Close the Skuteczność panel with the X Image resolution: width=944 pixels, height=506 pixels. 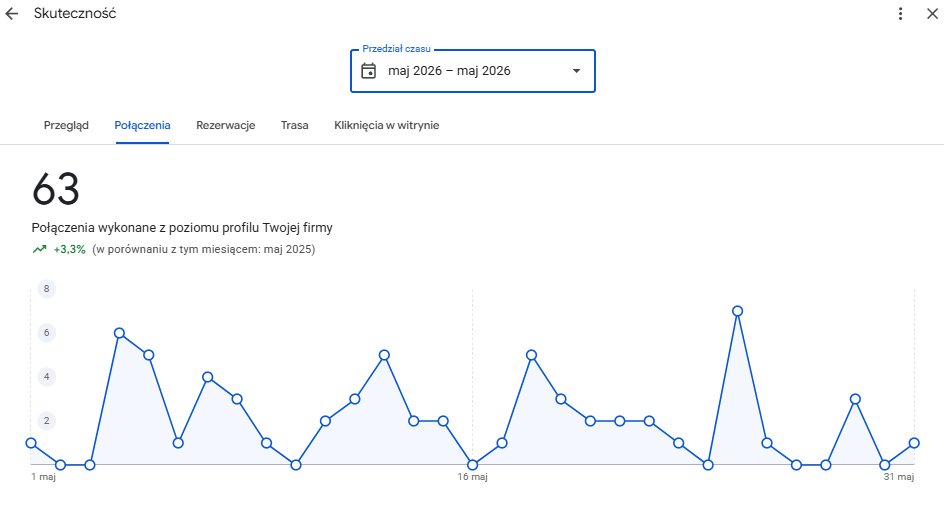pos(932,14)
